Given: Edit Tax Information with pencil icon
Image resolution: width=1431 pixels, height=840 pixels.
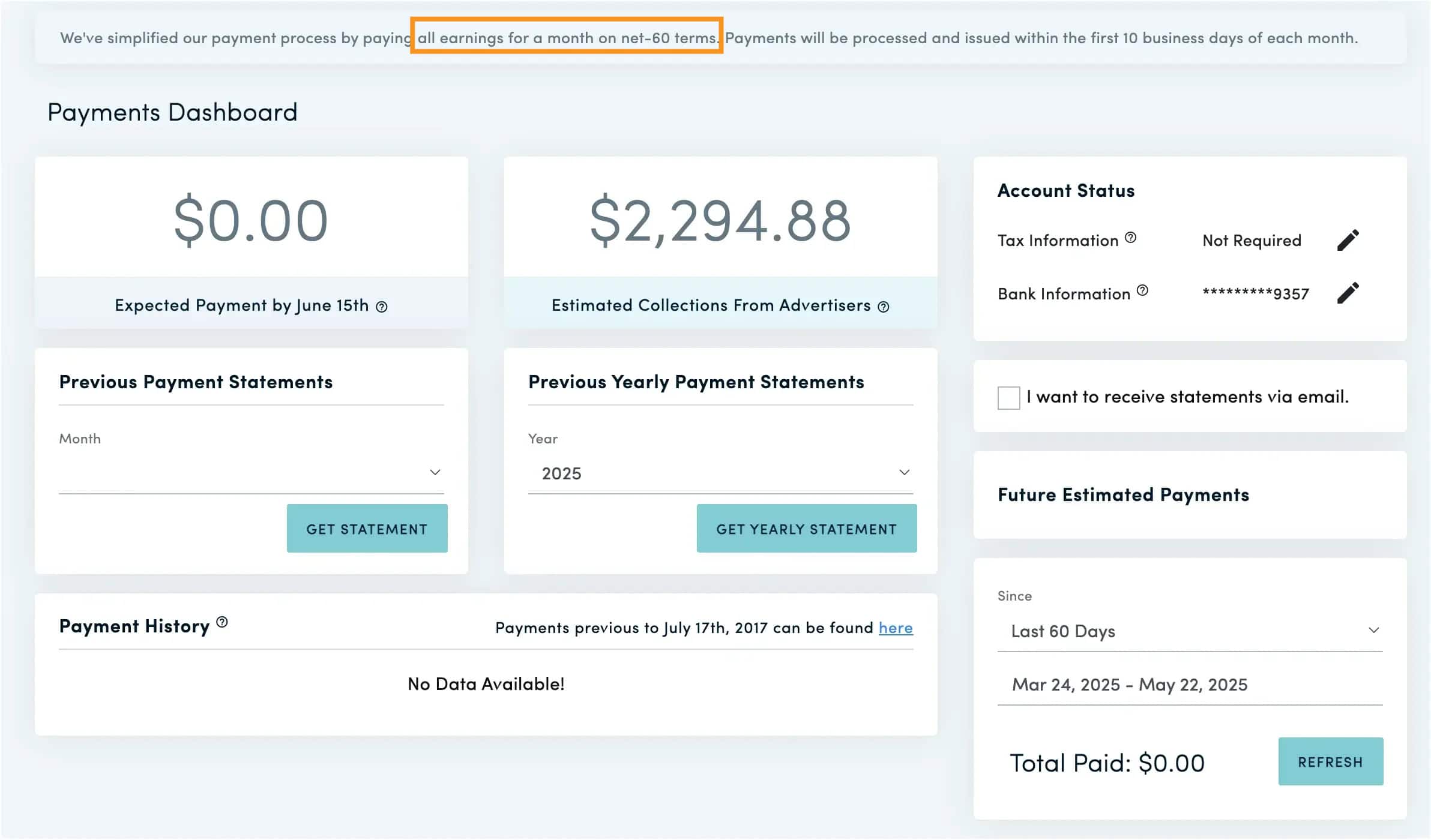Looking at the screenshot, I should click(x=1348, y=240).
